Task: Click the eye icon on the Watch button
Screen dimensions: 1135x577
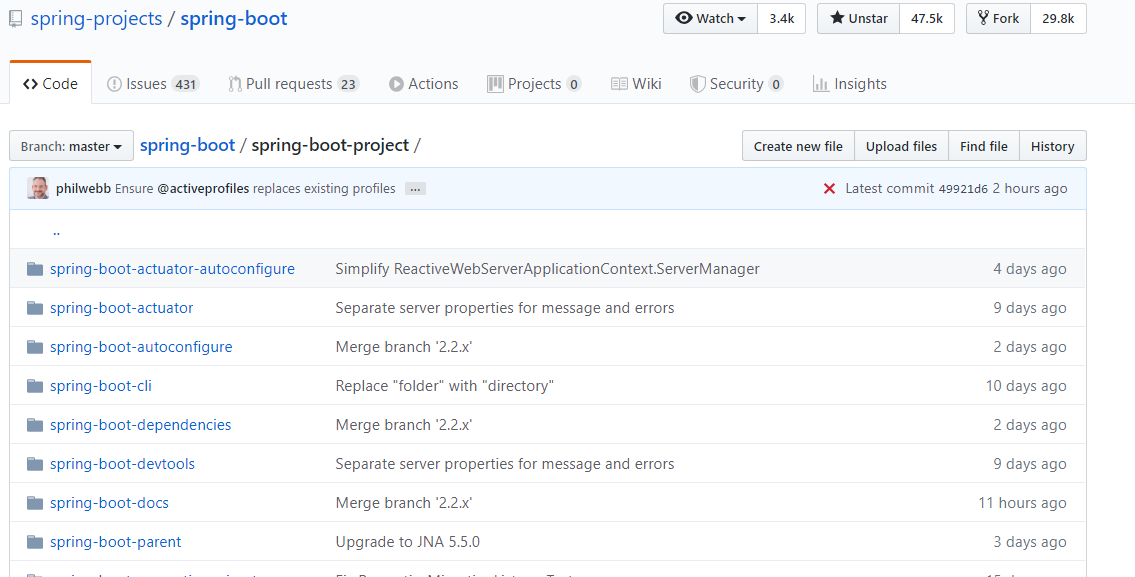Action: pos(685,18)
